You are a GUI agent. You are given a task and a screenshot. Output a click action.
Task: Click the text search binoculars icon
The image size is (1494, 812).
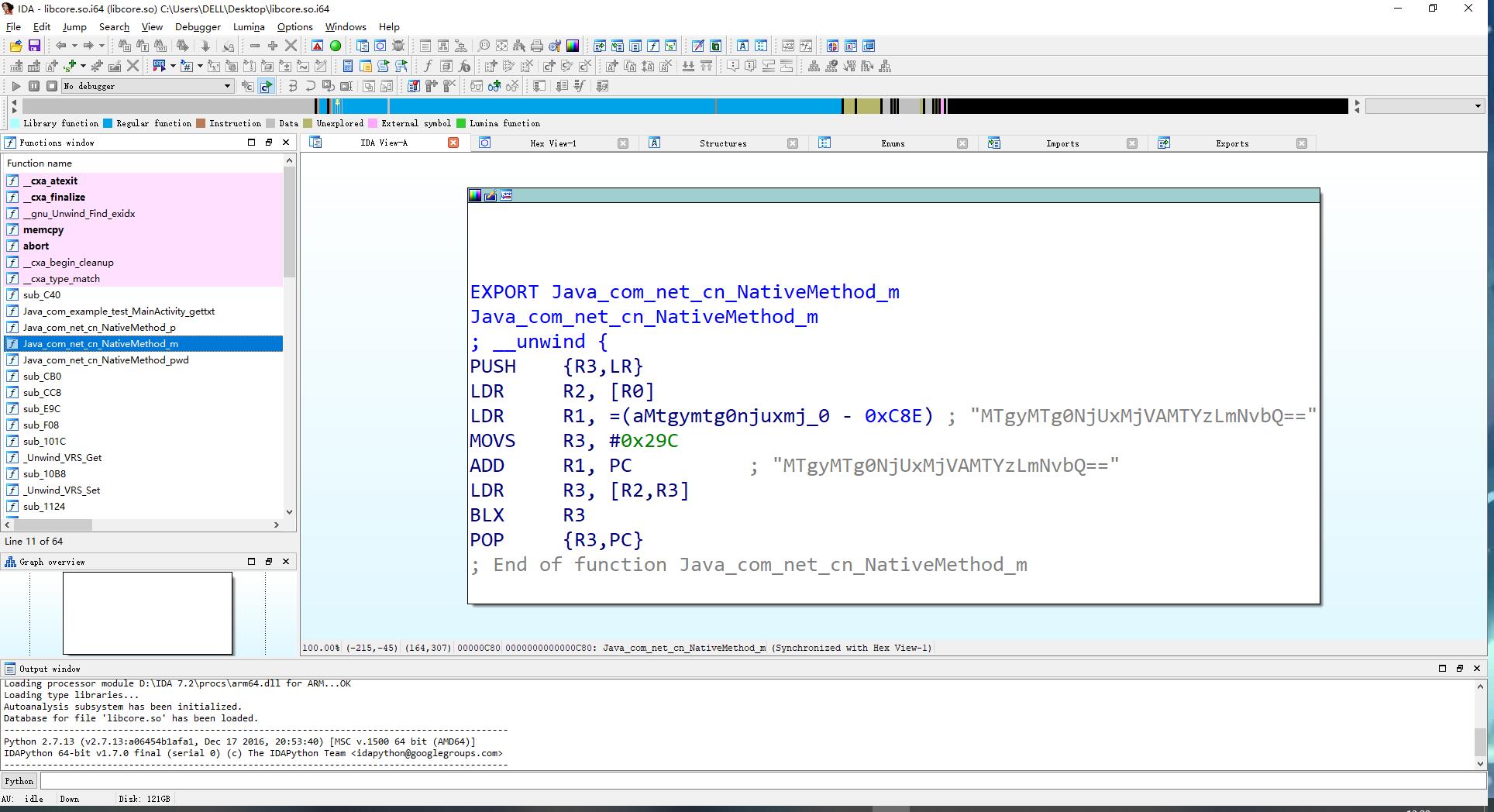click(x=143, y=46)
